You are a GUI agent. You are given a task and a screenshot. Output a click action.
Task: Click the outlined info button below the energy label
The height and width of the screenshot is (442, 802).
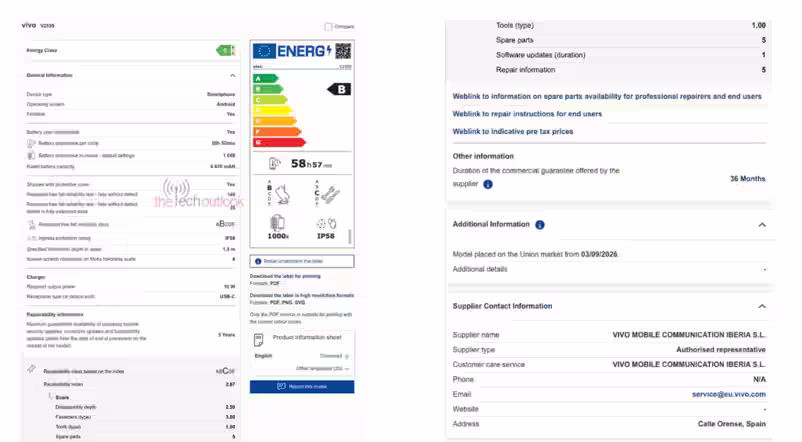pos(302,261)
